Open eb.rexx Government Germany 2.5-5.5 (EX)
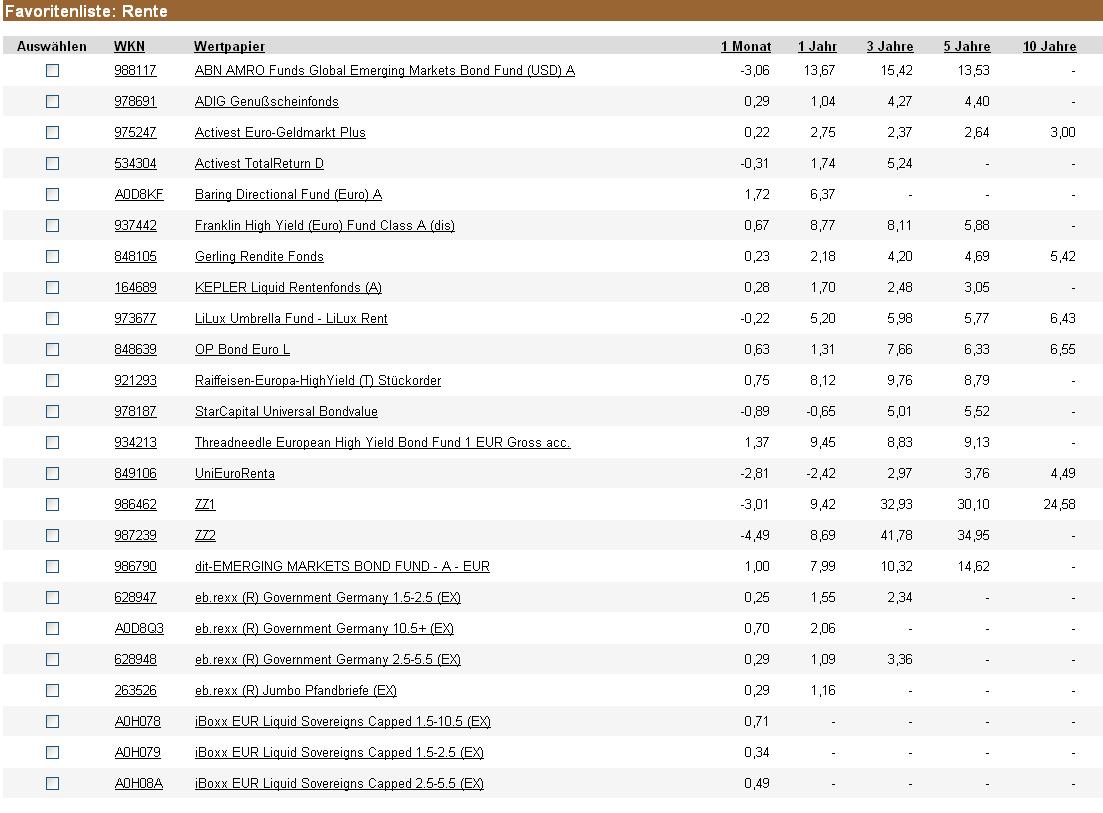 click(328, 659)
